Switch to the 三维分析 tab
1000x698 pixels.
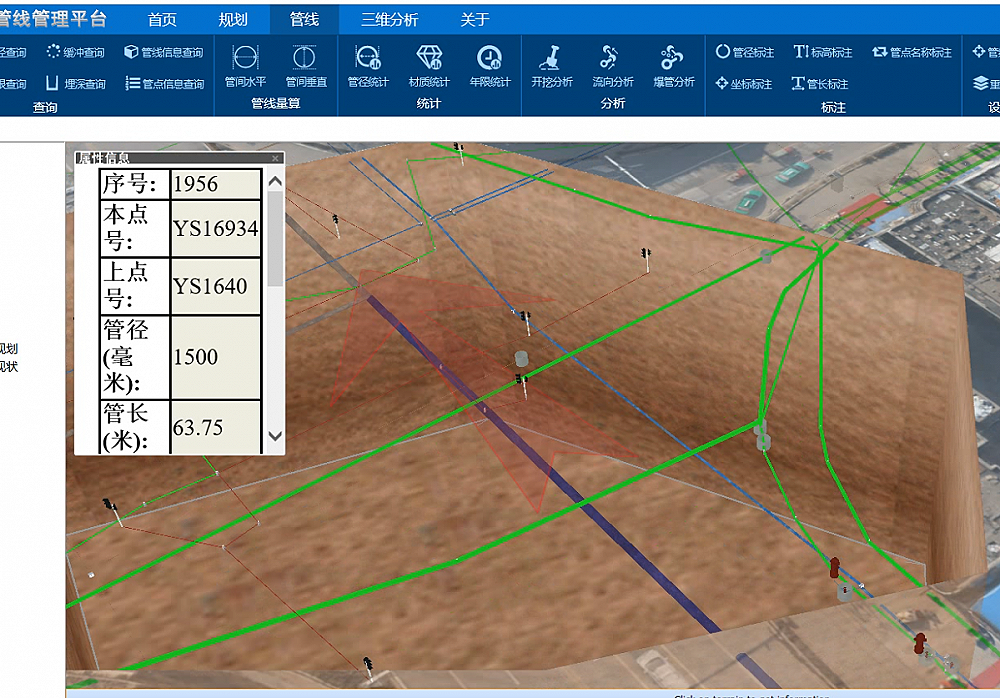[x=389, y=19]
